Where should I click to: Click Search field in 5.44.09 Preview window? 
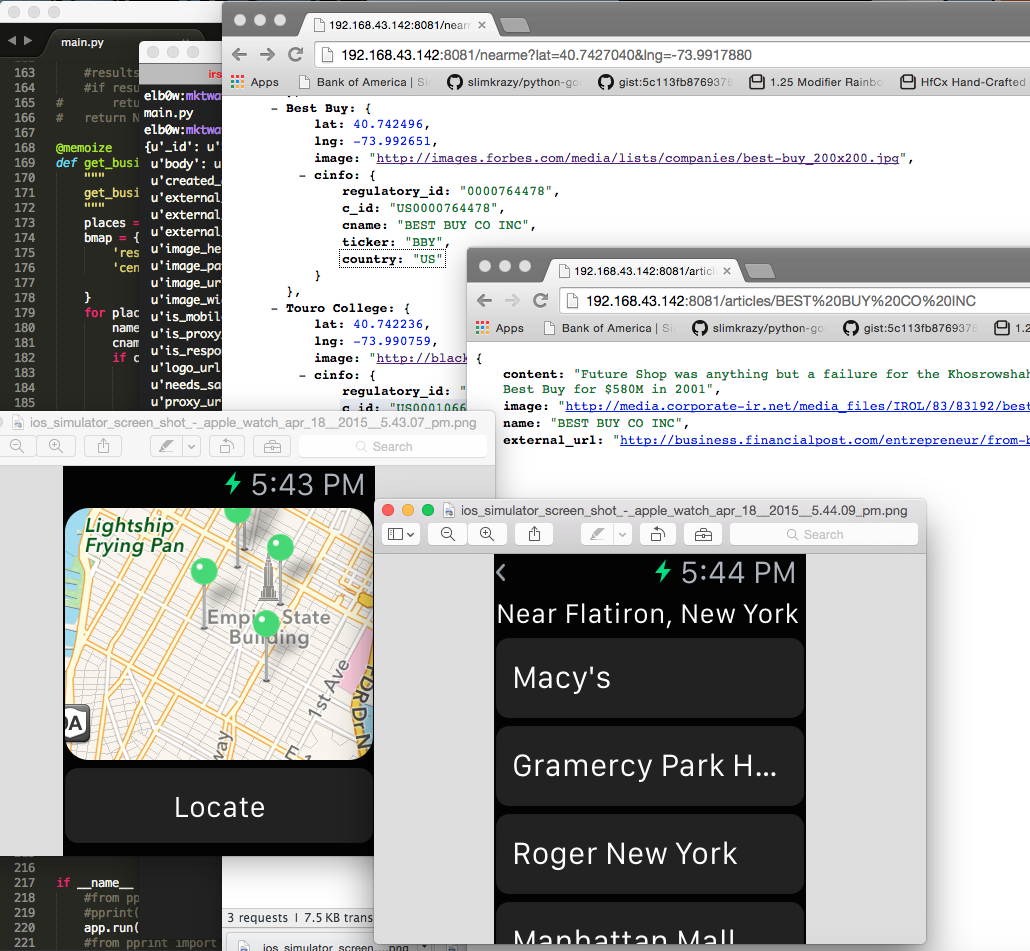(824, 535)
